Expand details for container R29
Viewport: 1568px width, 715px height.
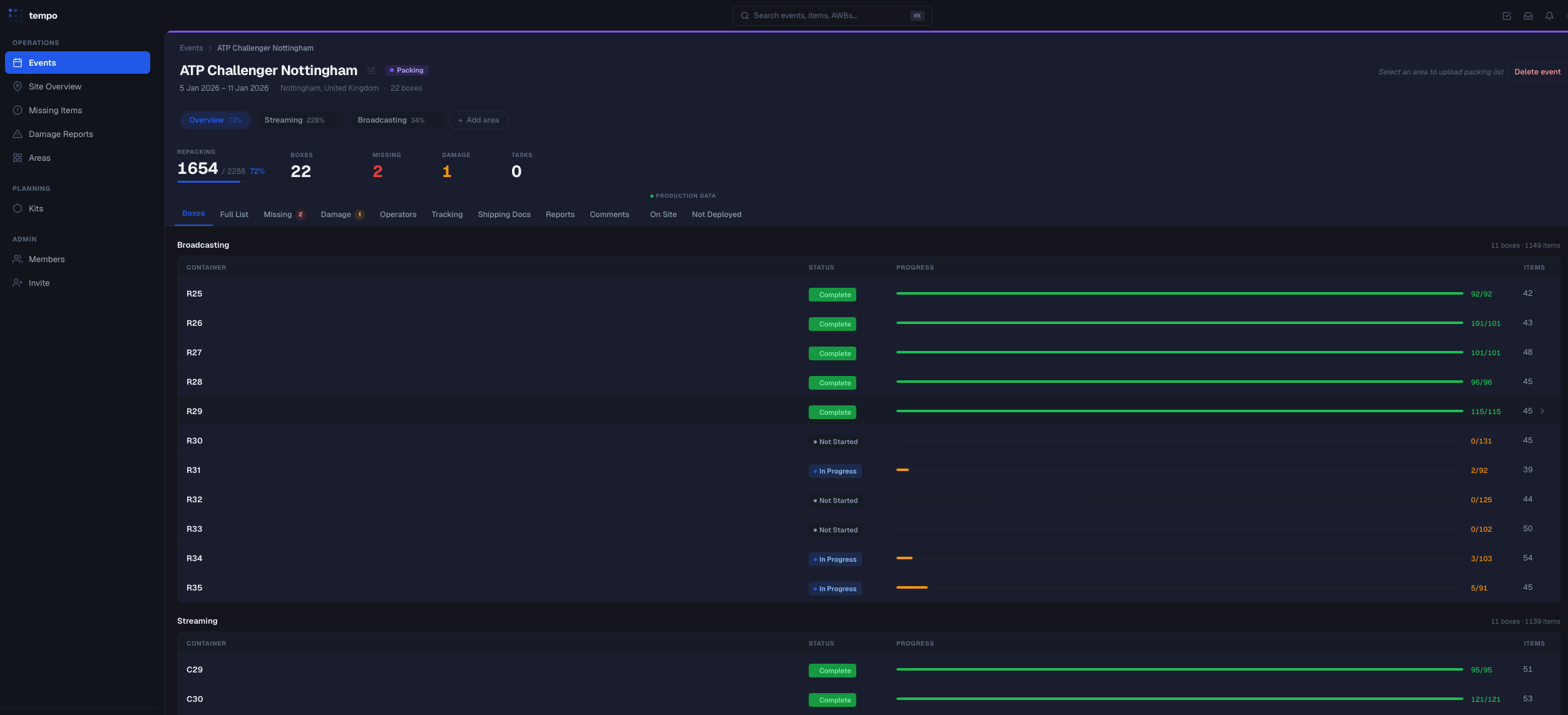(1542, 411)
